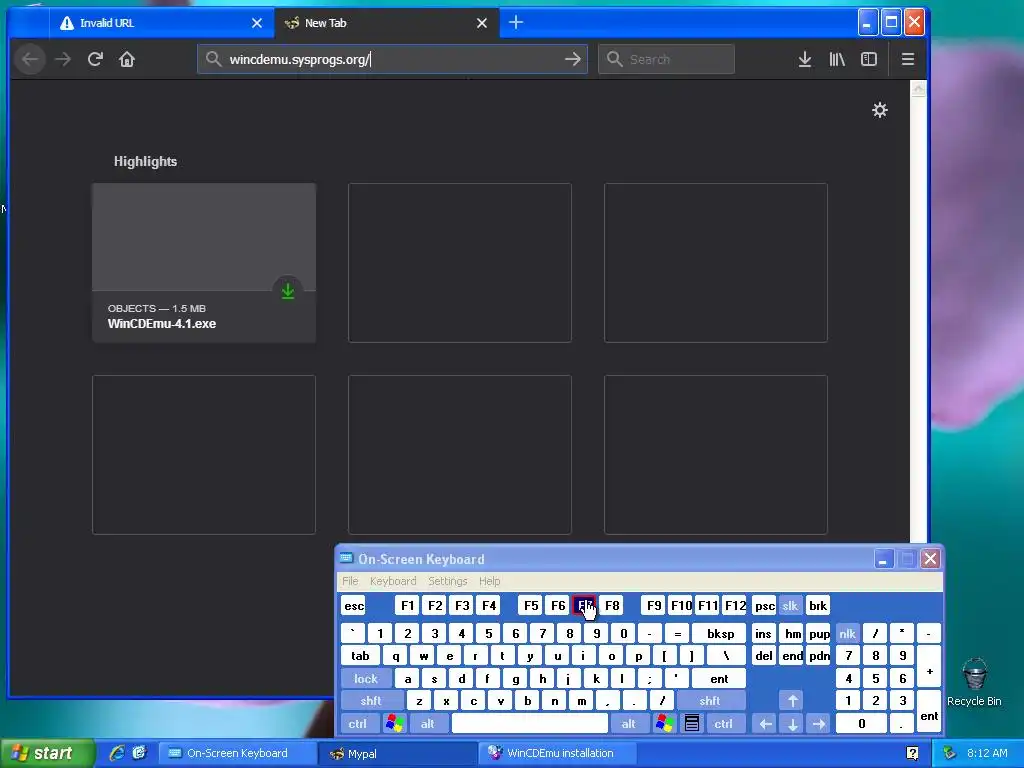Image resolution: width=1024 pixels, height=768 pixels.
Task: Click the F12 key on On-Screen Keyboard
Action: point(735,606)
